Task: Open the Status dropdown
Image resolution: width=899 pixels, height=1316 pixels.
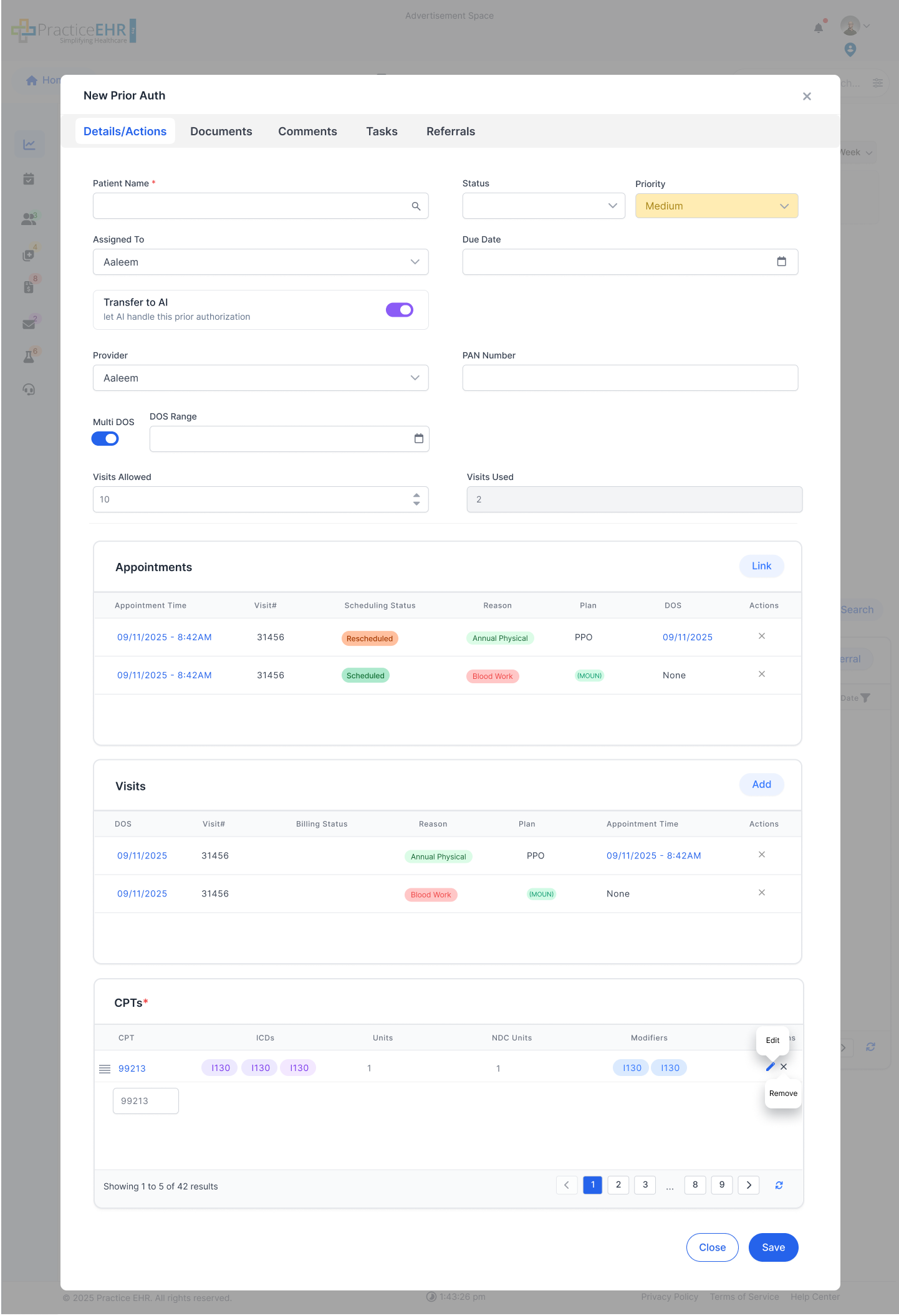Action: pos(544,206)
